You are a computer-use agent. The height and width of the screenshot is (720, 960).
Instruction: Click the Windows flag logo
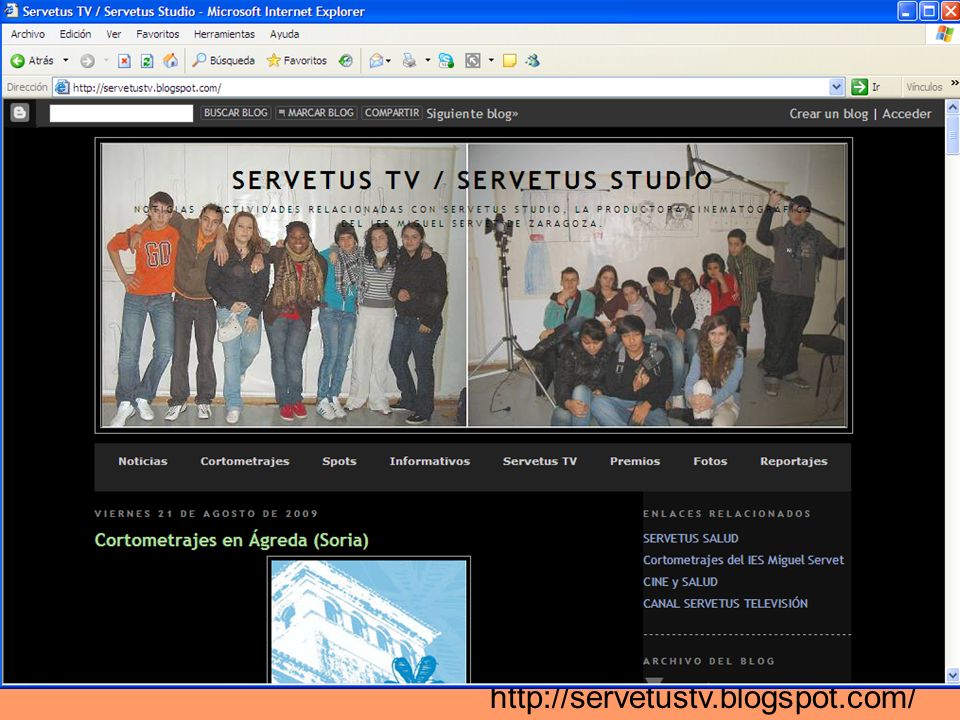click(x=943, y=34)
